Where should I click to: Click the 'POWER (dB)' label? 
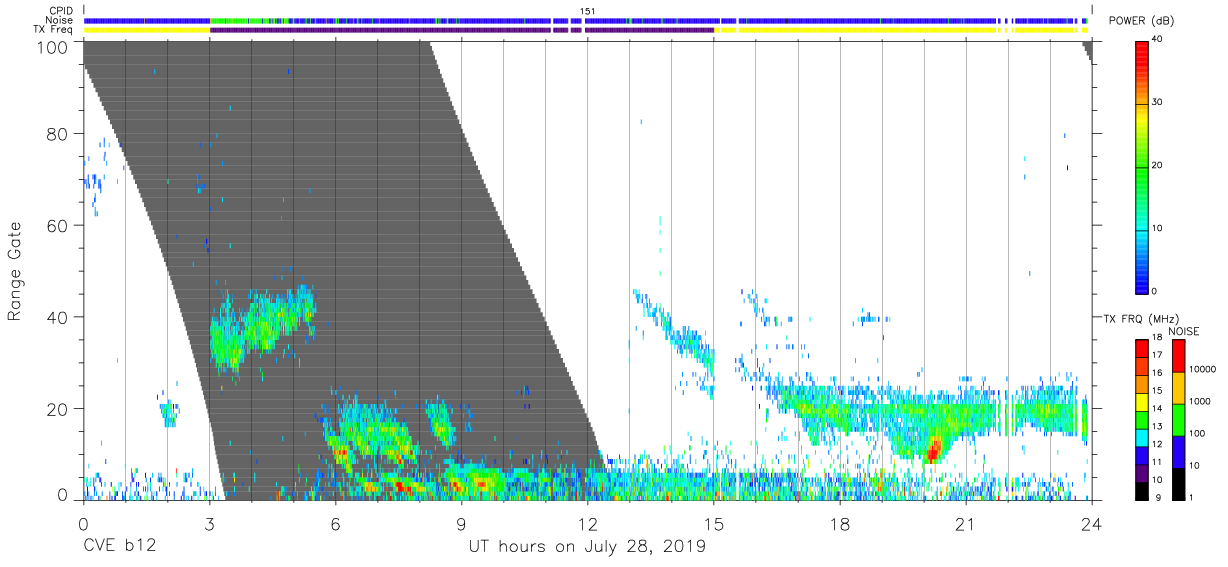coord(1141,21)
